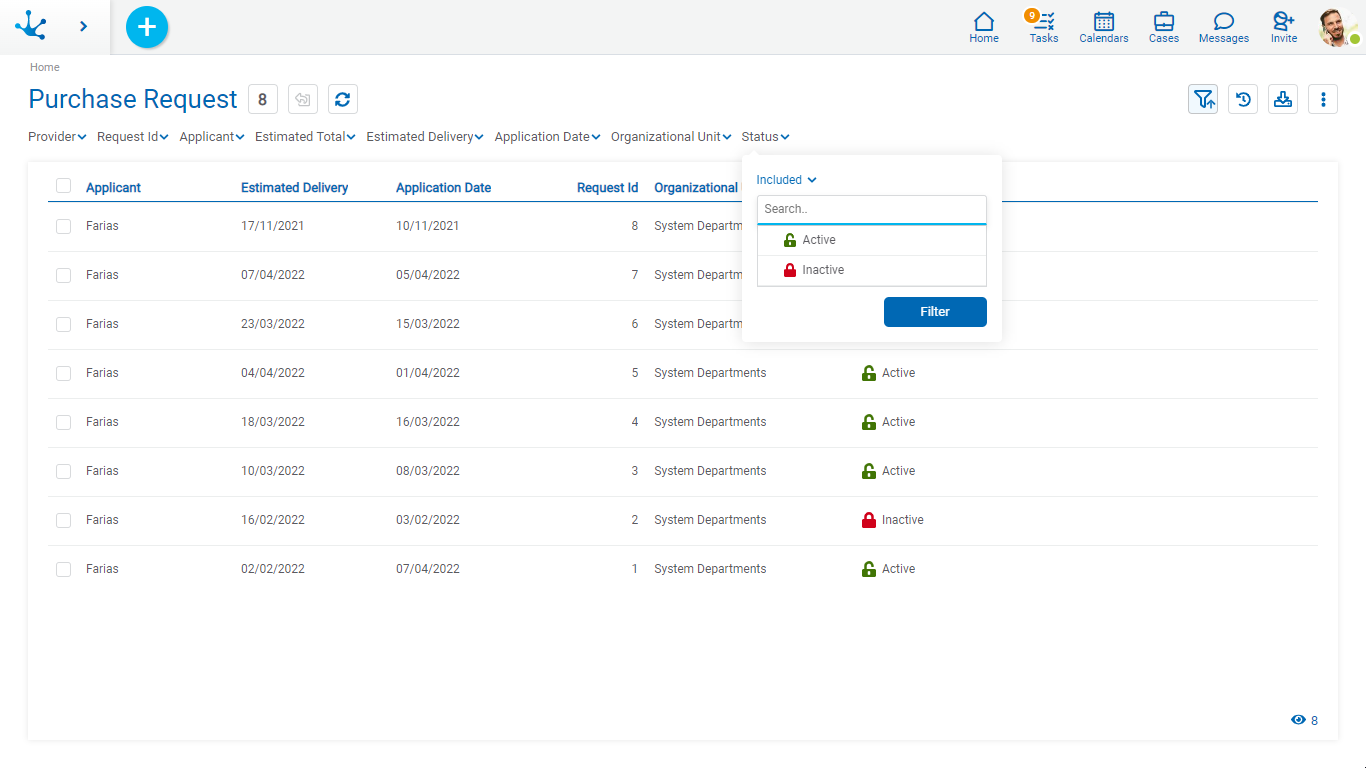
Task: Click the download export icon
Action: tap(1283, 99)
